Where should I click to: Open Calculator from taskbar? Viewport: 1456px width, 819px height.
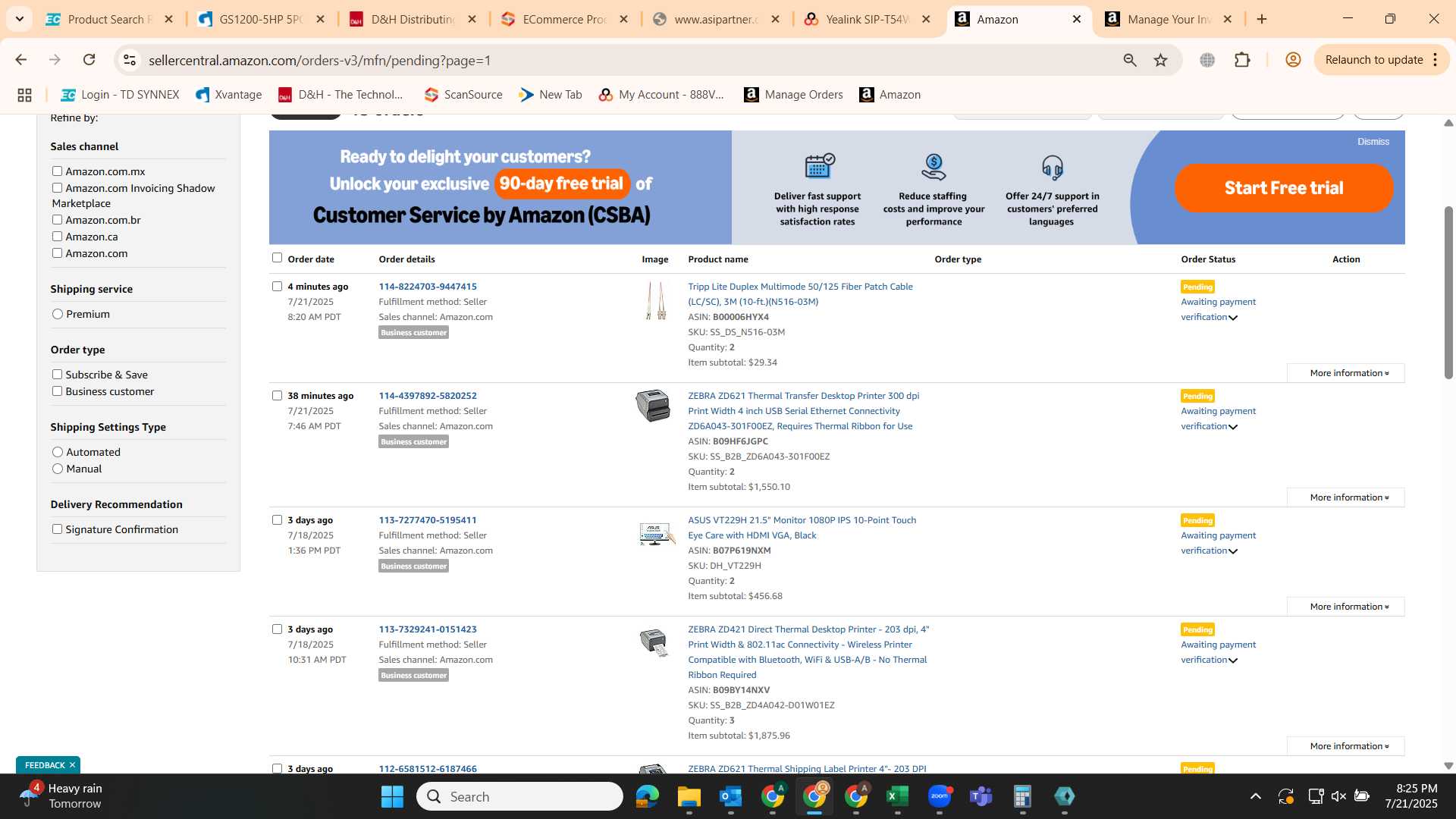tap(1022, 796)
